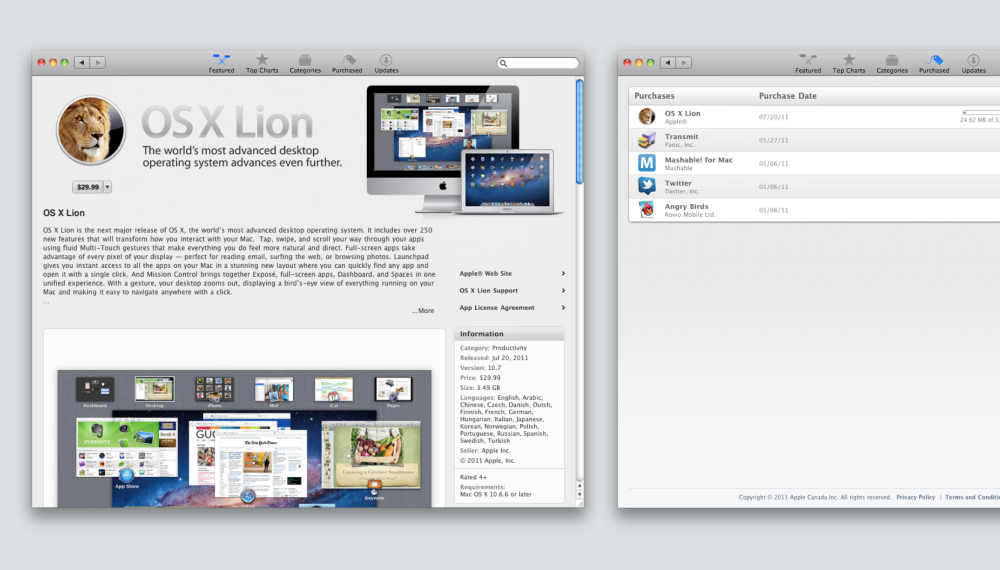This screenshot has height=570, width=1000.
Task: Open Featured in right Purchases window
Action: 808,64
